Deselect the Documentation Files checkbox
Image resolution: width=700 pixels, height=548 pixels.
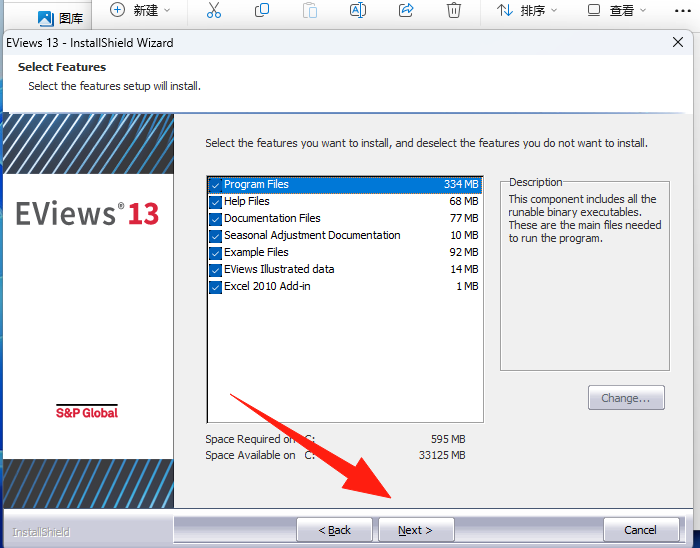[x=215, y=219]
